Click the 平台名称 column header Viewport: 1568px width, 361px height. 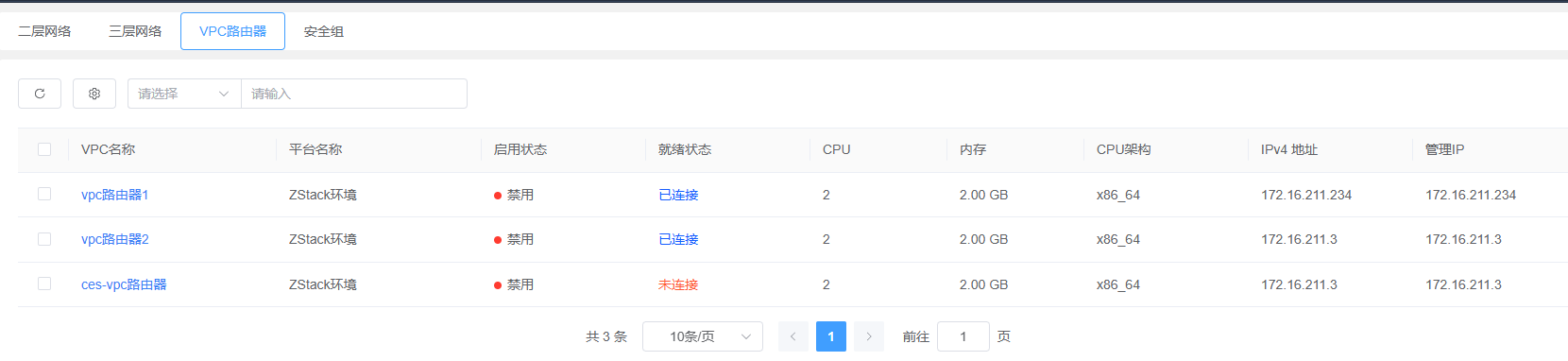315,149
